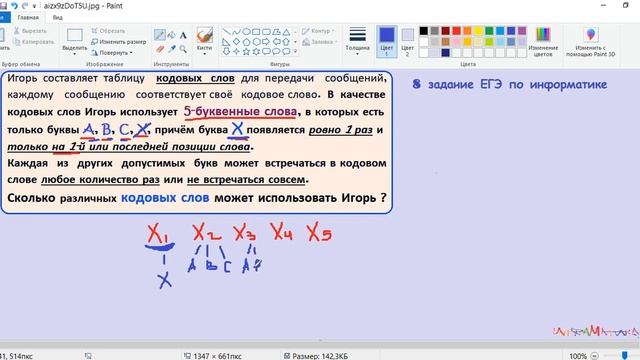Open Изменение цветов color editor
The width and height of the screenshot is (640, 360).
coord(543,41)
